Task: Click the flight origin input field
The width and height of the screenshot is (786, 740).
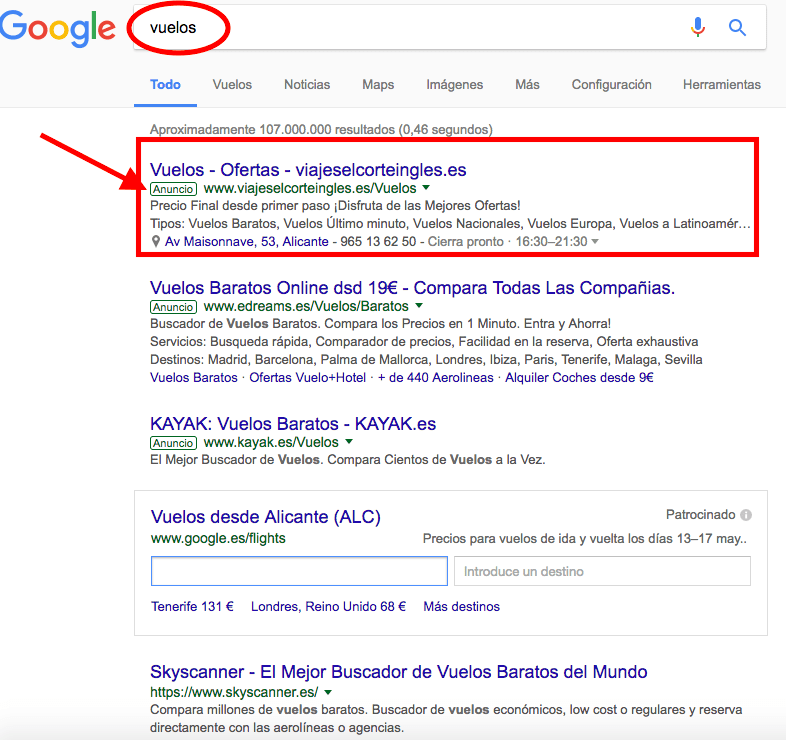Action: coord(299,571)
